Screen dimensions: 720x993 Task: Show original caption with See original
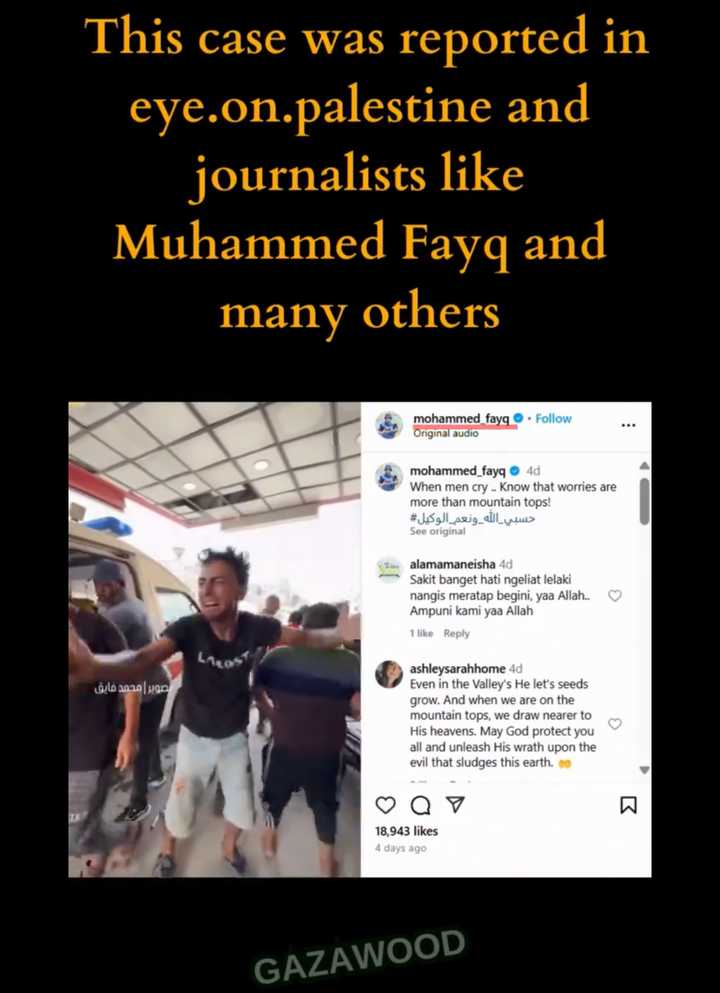[437, 531]
